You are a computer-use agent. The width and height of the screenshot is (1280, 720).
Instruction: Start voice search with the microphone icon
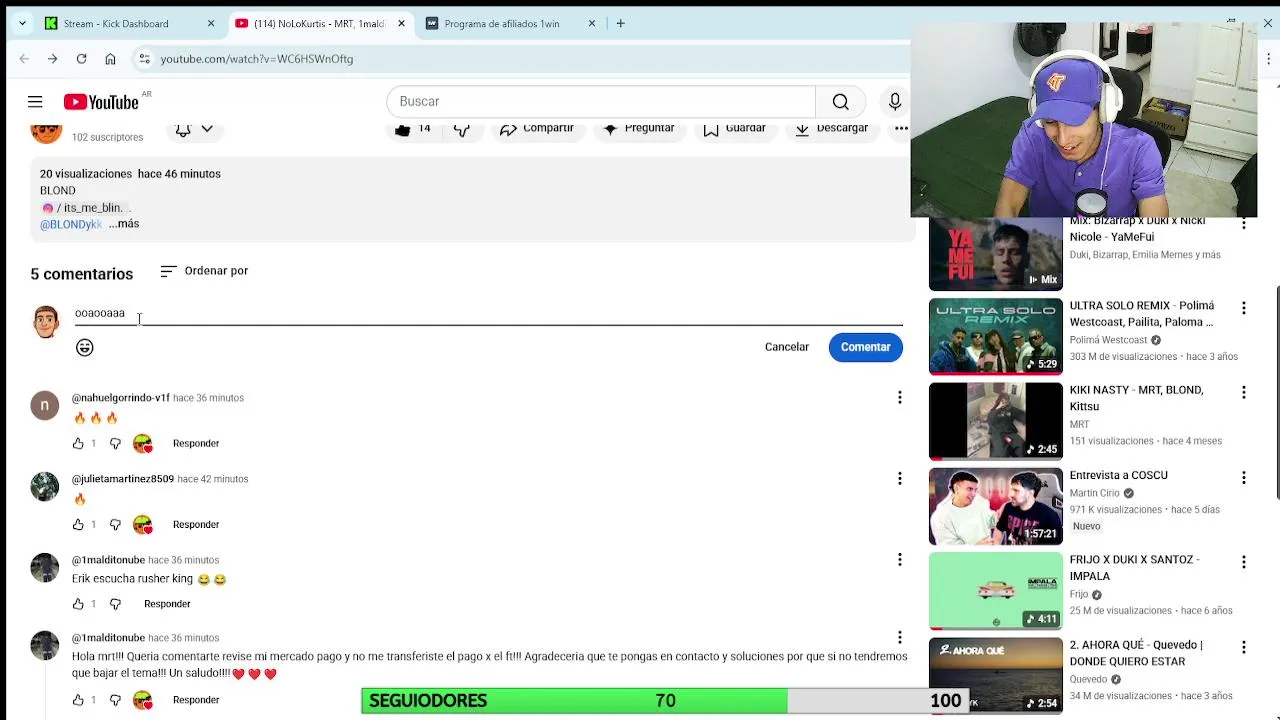point(895,101)
